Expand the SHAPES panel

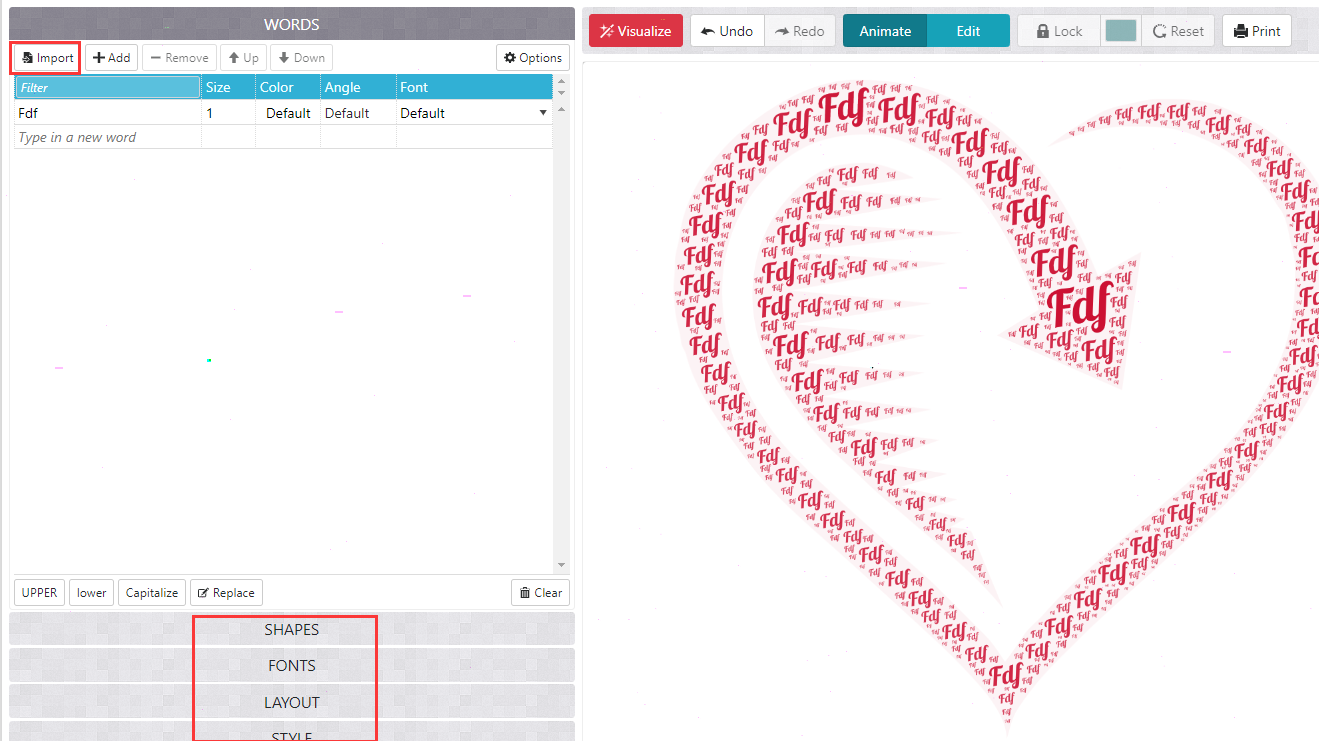292,629
